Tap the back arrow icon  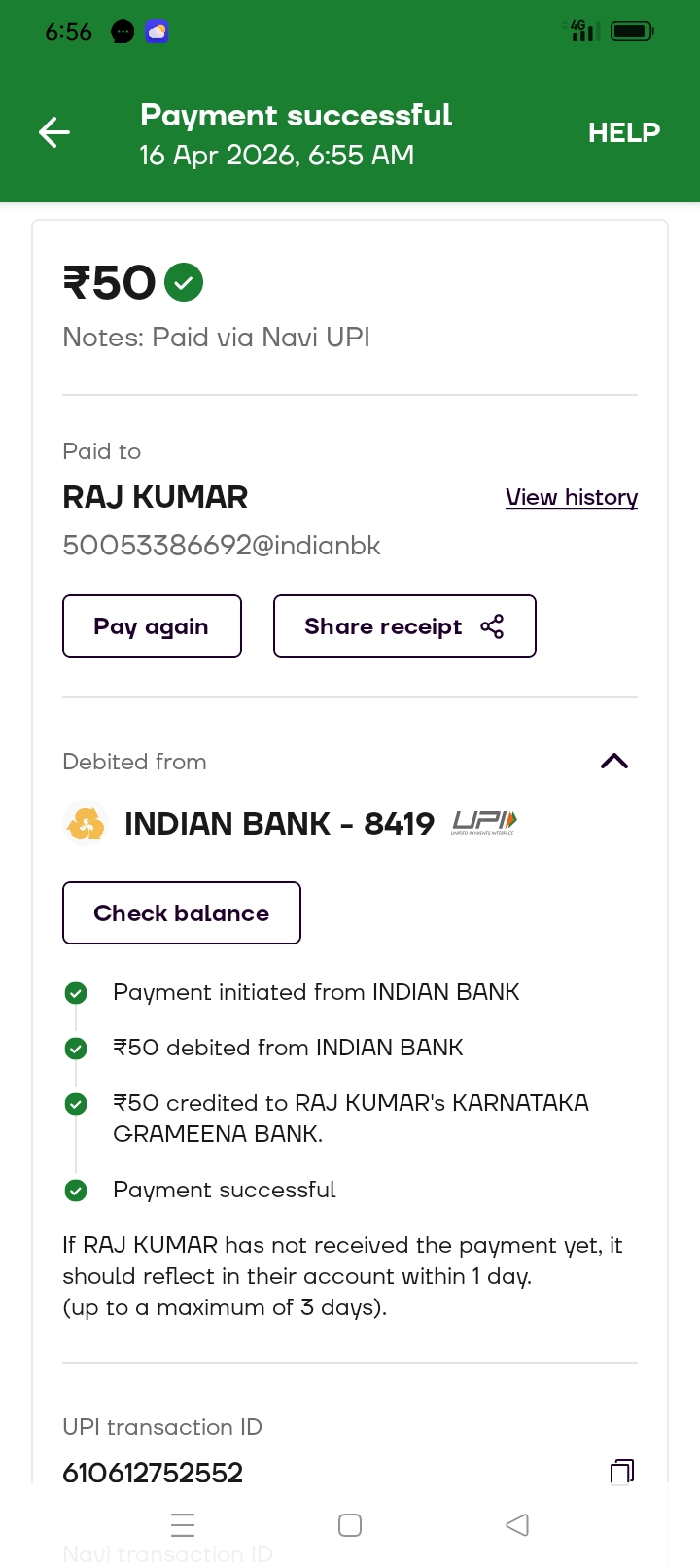click(x=54, y=132)
